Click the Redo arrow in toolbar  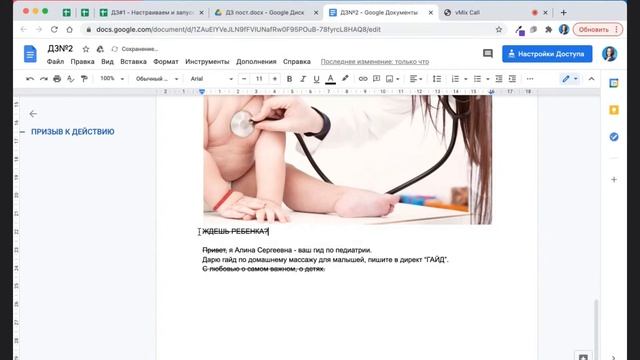43,79
